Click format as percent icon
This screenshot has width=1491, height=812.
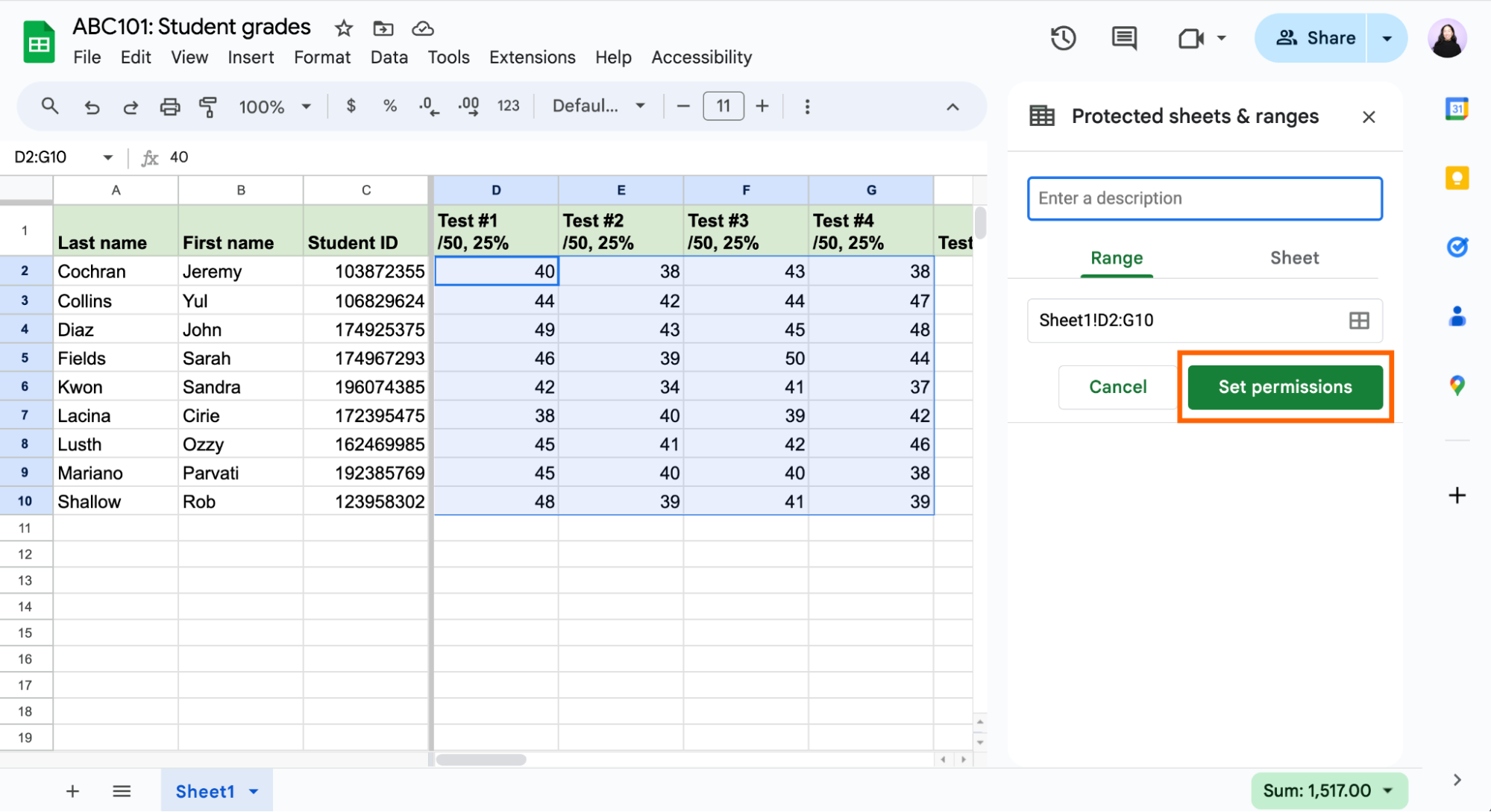(389, 107)
